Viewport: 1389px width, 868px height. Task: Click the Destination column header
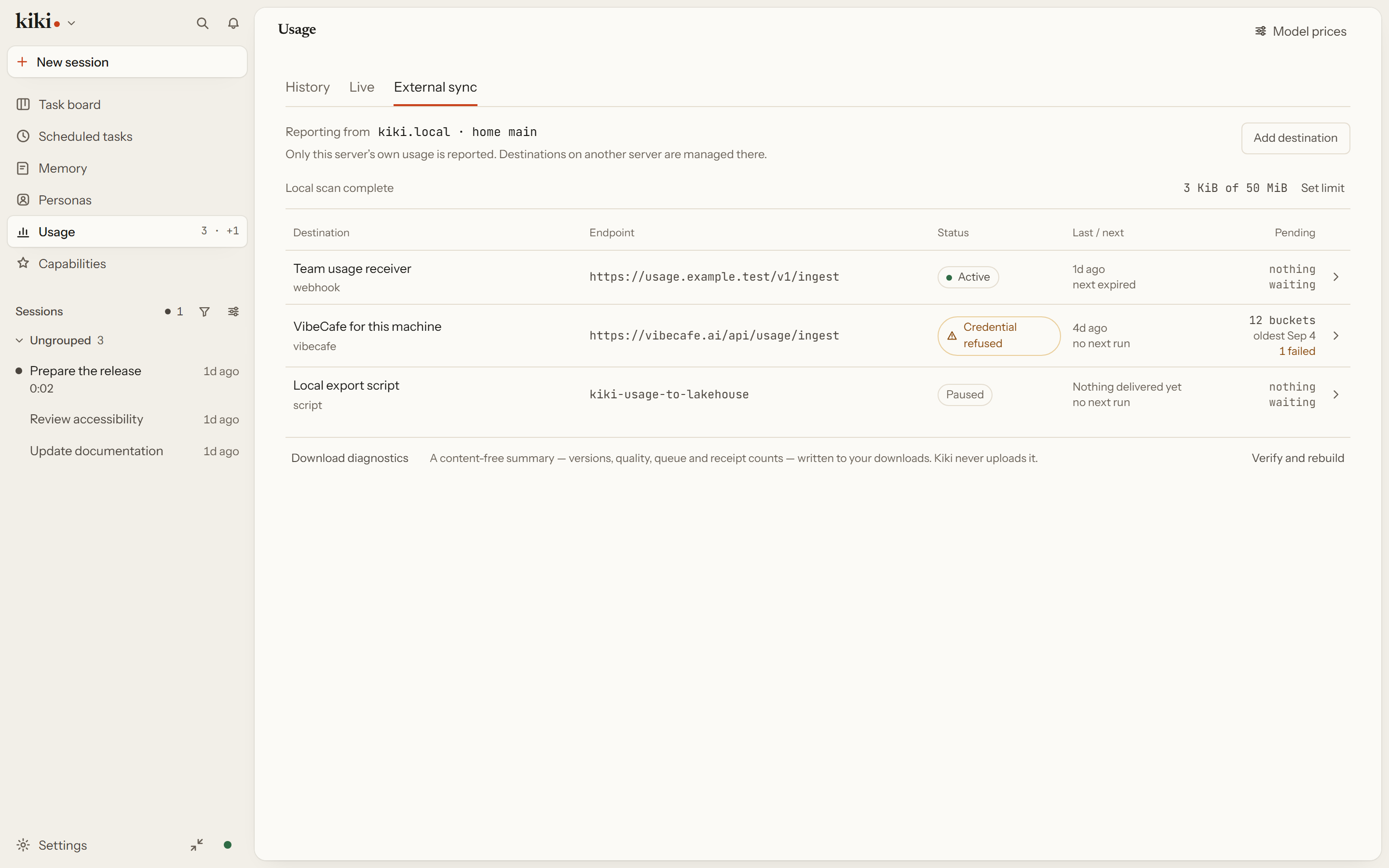[321, 233]
